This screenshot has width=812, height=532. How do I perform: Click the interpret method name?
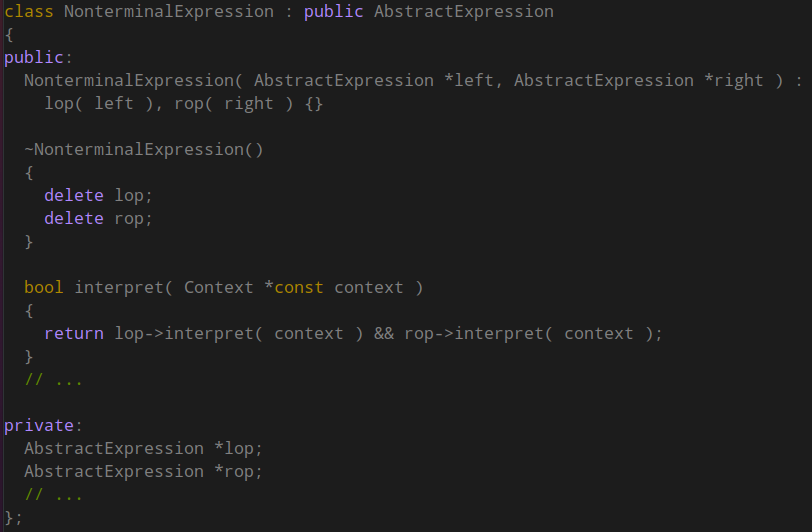pos(119,287)
